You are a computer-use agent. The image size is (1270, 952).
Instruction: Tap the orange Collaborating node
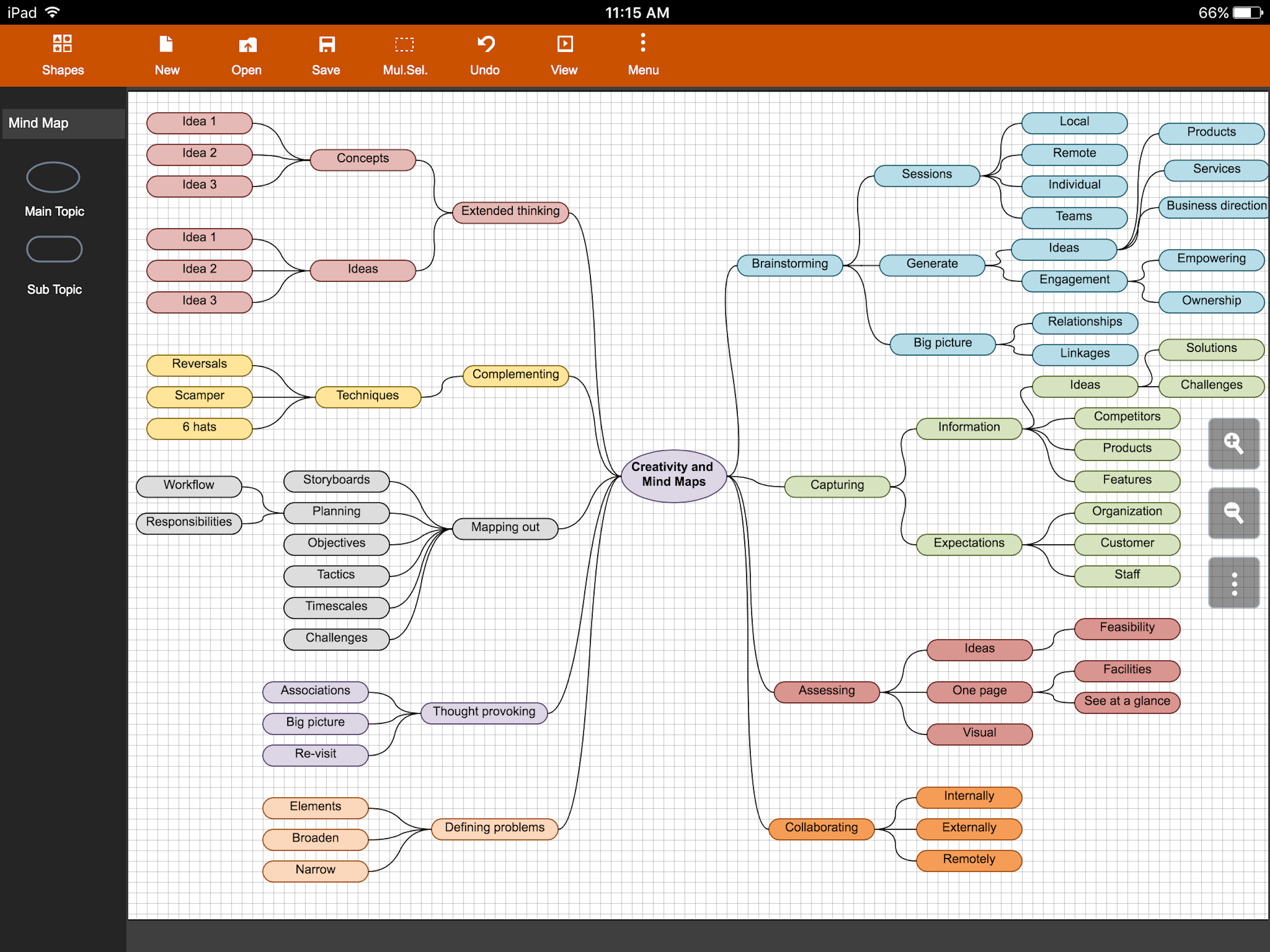821,828
